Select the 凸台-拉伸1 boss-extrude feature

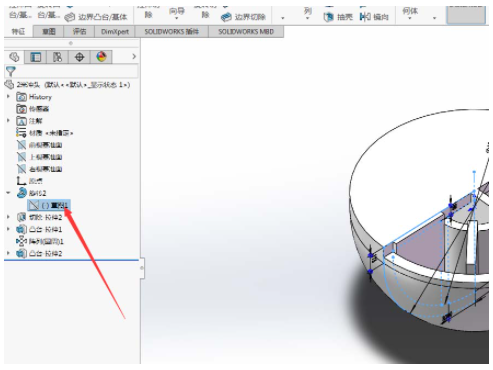pyautogui.click(x=39, y=229)
